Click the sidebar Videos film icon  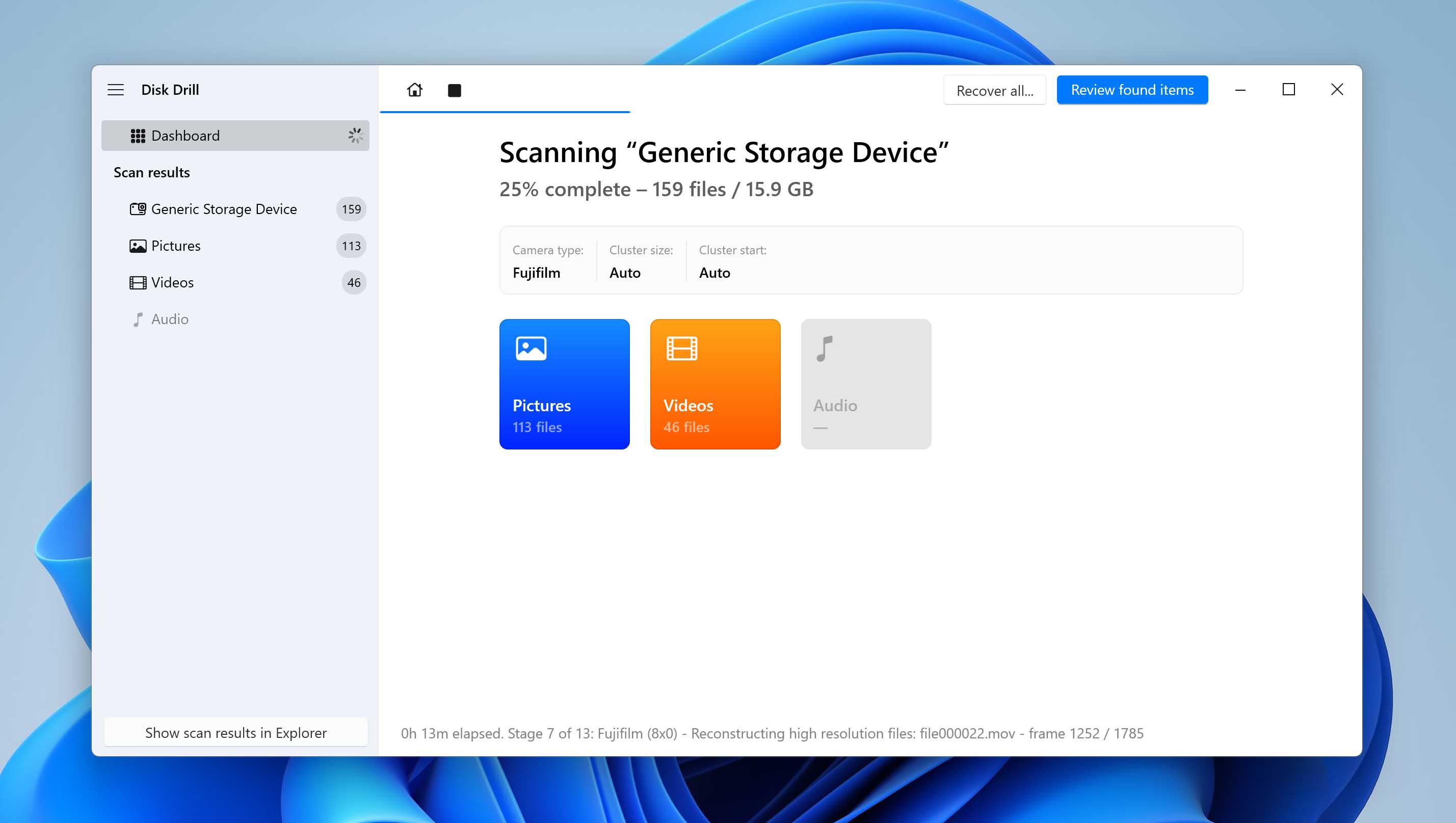[x=138, y=283]
